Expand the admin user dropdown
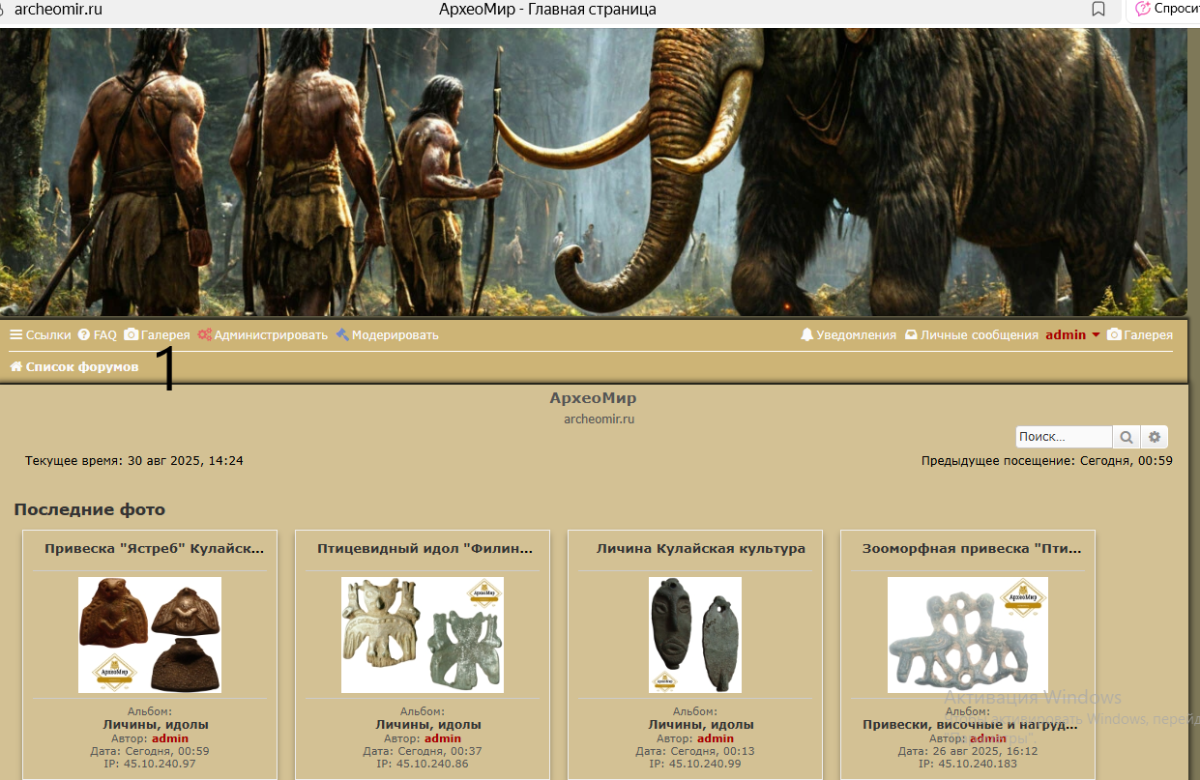Image resolution: width=1200 pixels, height=780 pixels. click(x=1072, y=335)
